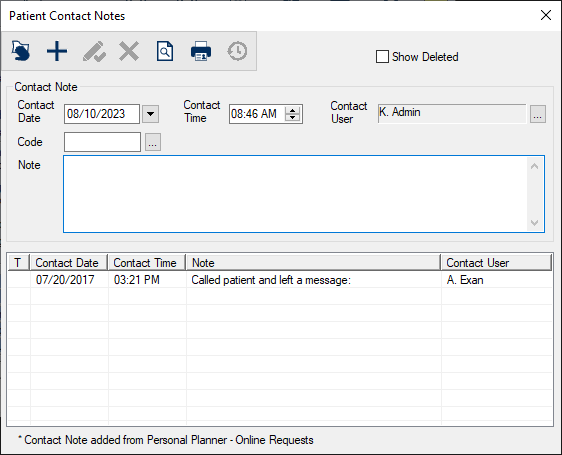Select the 07/20/2017 contact note row
The width and height of the screenshot is (562, 455).
(280, 280)
